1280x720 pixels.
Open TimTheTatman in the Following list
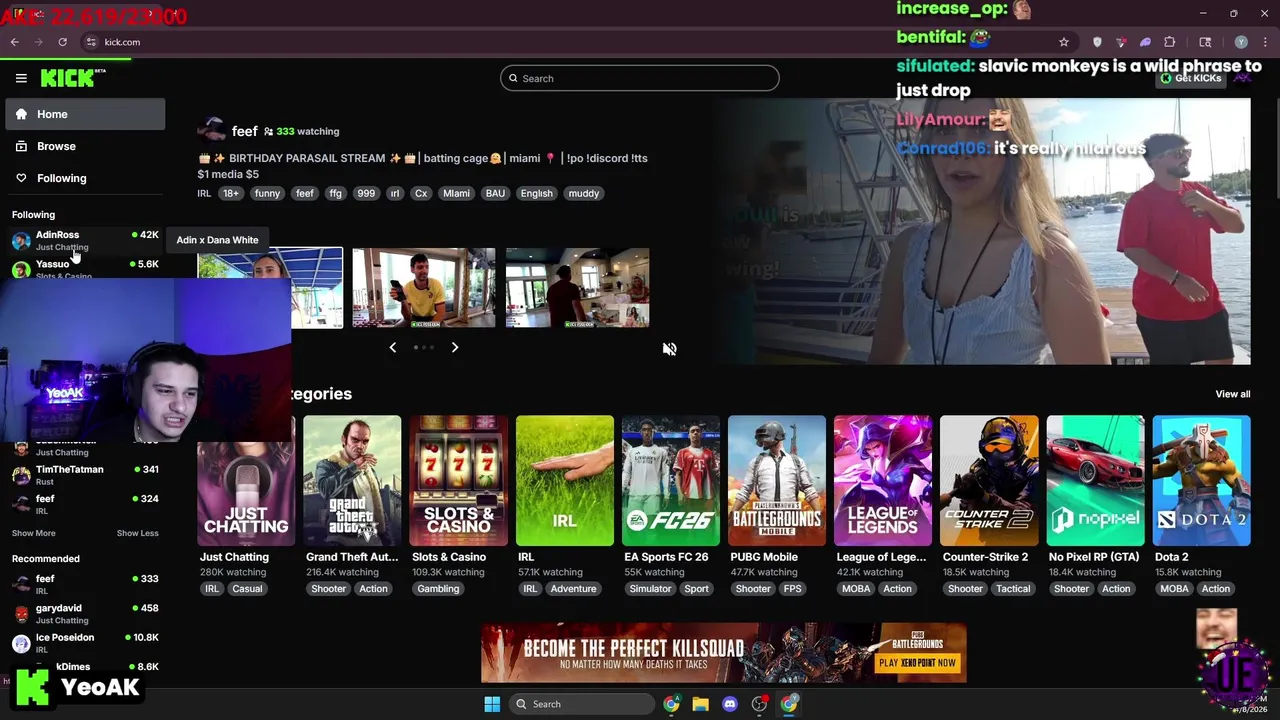click(x=85, y=474)
